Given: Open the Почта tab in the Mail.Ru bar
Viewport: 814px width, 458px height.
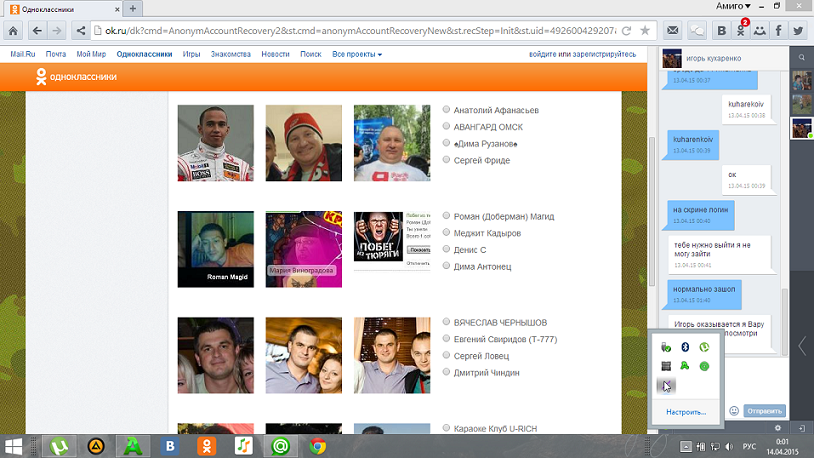Looking at the screenshot, I should point(56,54).
